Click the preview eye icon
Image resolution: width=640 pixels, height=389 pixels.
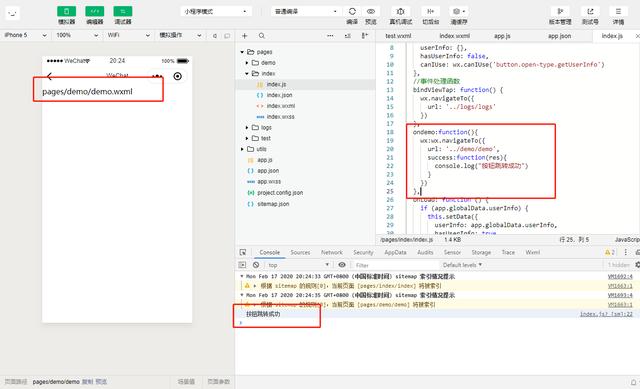[371, 11]
